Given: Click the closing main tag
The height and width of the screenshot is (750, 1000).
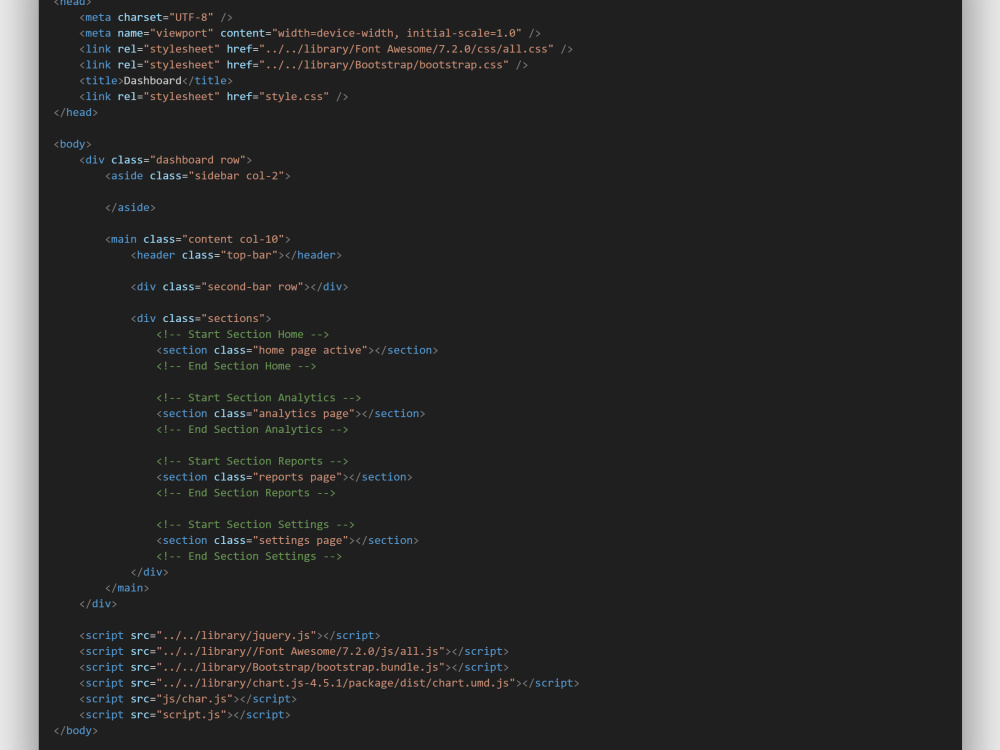Looking at the screenshot, I should [127, 588].
